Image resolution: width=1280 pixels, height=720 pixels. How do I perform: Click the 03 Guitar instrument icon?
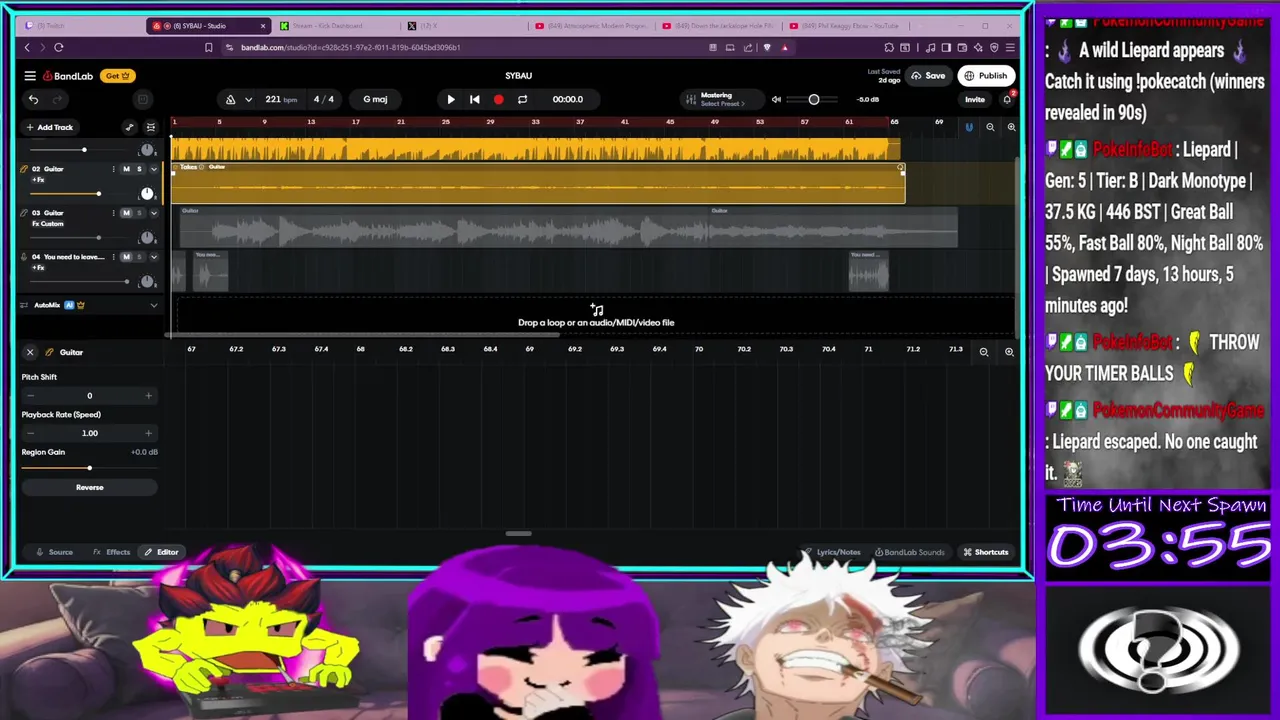(24, 213)
